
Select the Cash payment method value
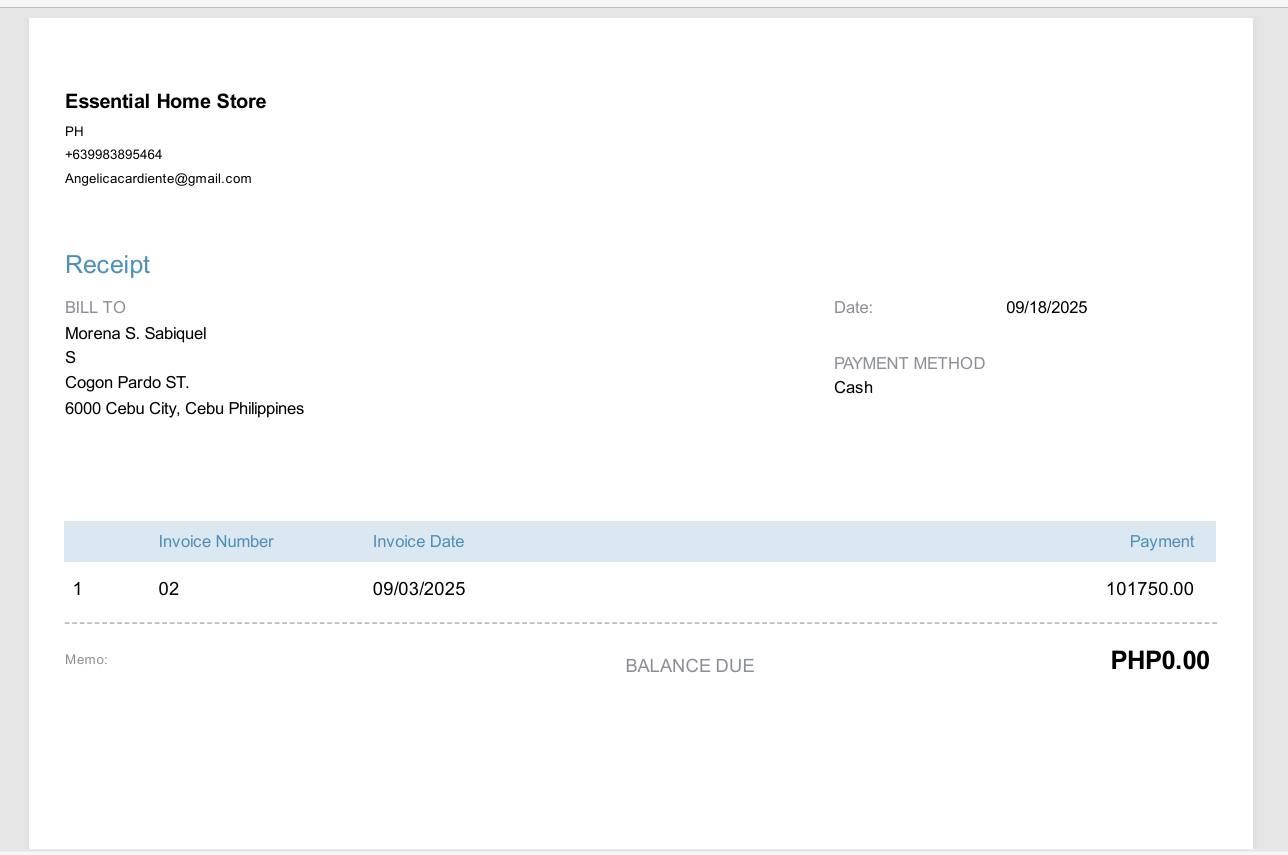(853, 387)
